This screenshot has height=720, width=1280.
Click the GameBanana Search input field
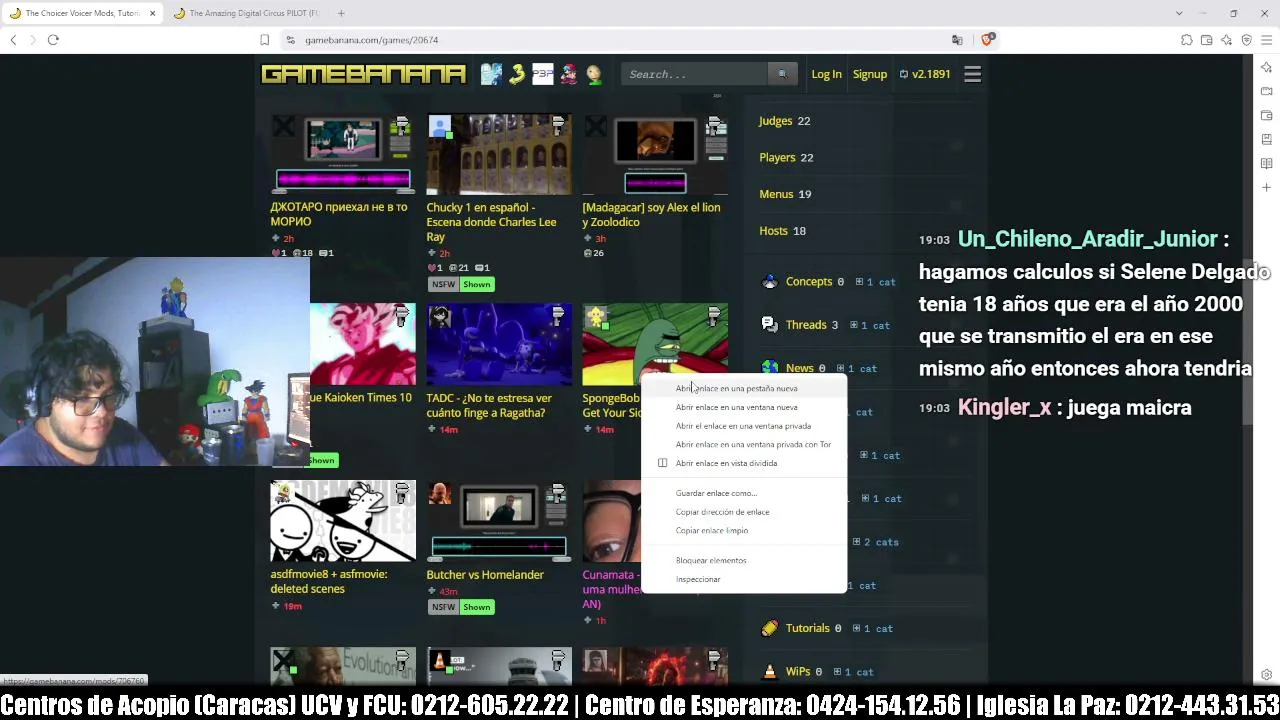click(695, 74)
